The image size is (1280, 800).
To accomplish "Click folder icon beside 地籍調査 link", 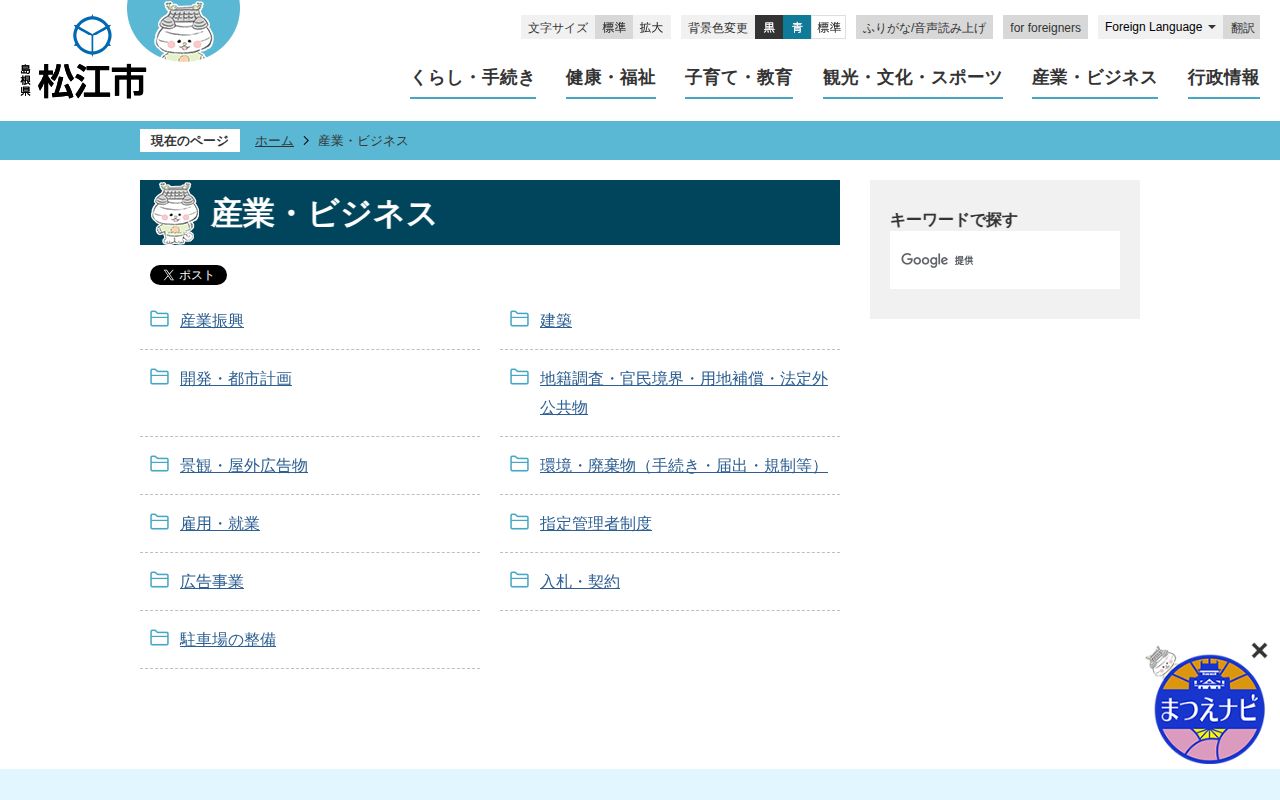I will [519, 377].
